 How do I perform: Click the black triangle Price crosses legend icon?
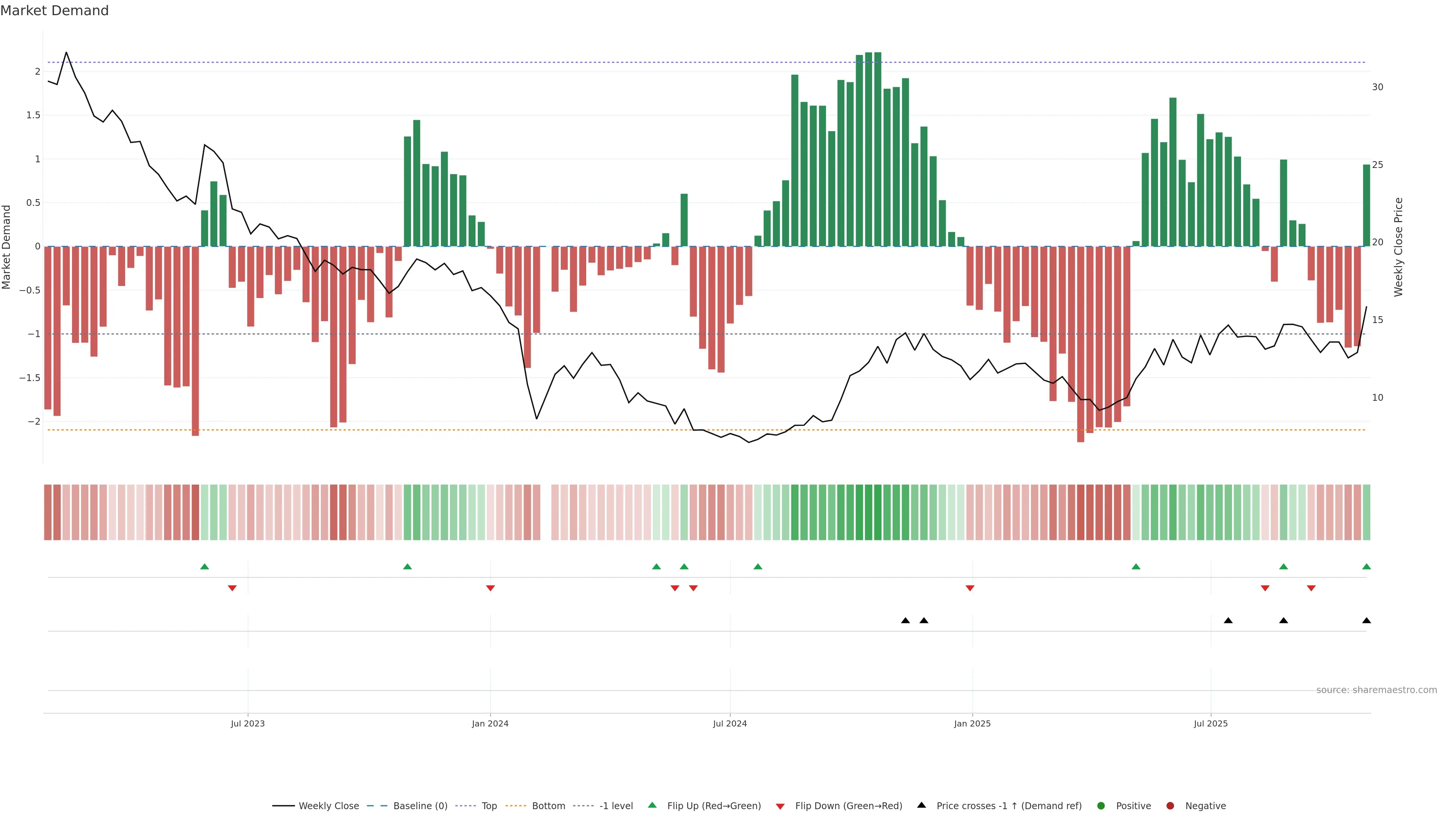tap(921, 805)
